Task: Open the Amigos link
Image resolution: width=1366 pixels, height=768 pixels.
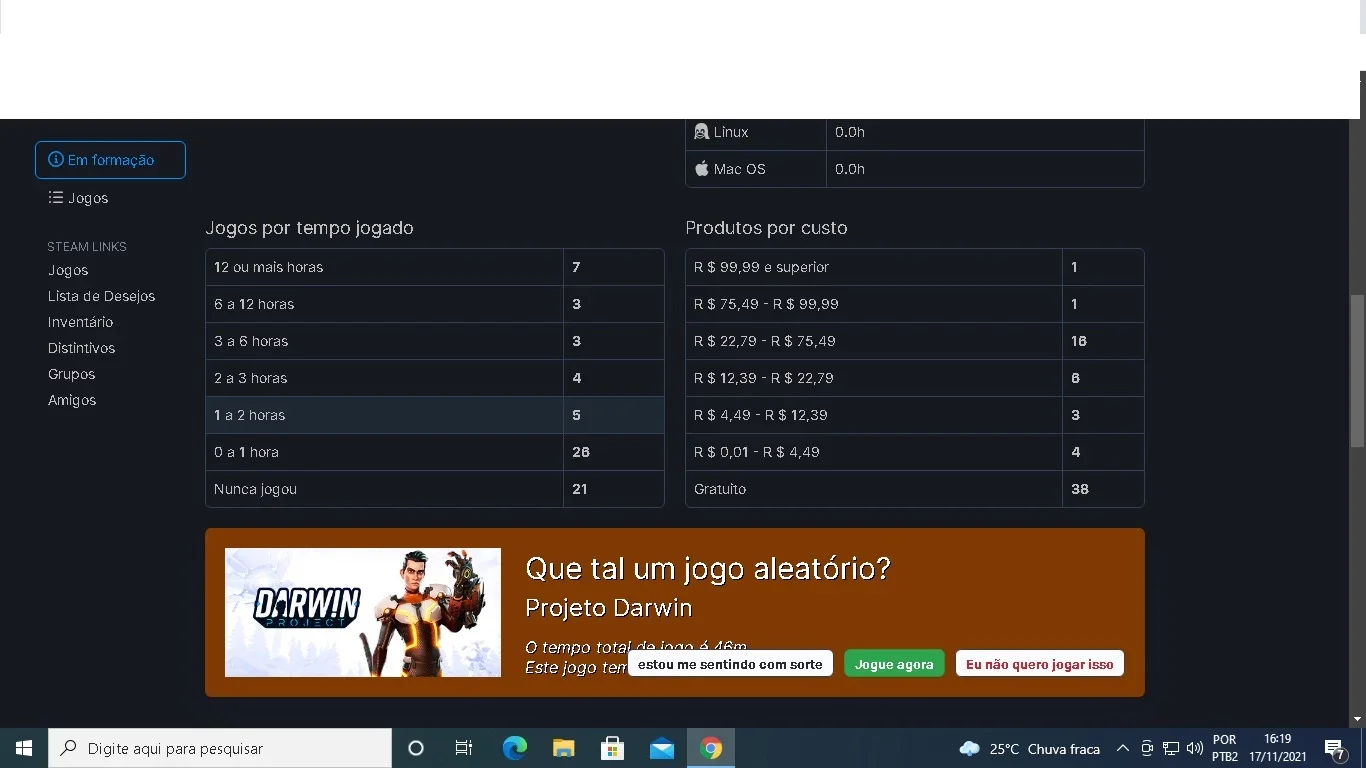Action: point(72,400)
